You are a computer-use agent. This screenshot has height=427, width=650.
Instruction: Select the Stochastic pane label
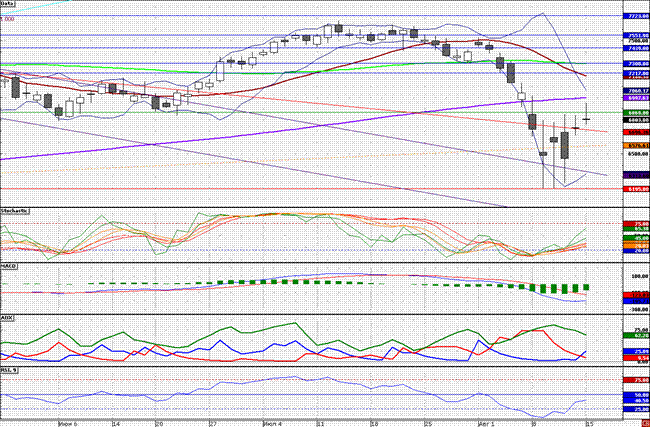pos(15,211)
